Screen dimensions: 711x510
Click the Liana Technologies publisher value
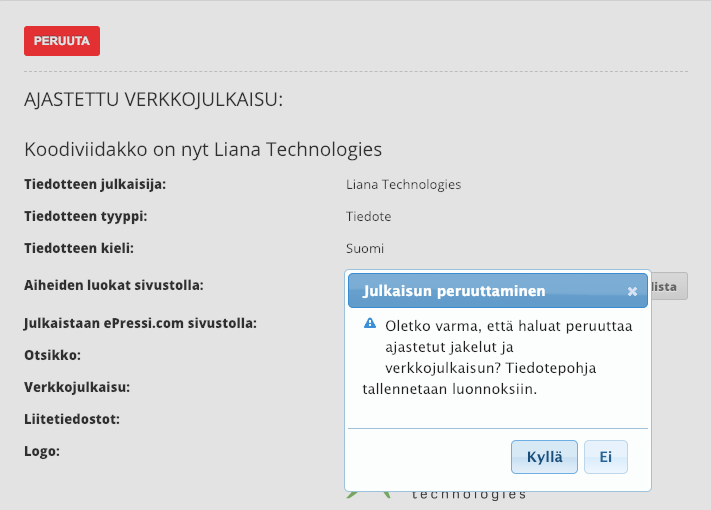tap(403, 185)
